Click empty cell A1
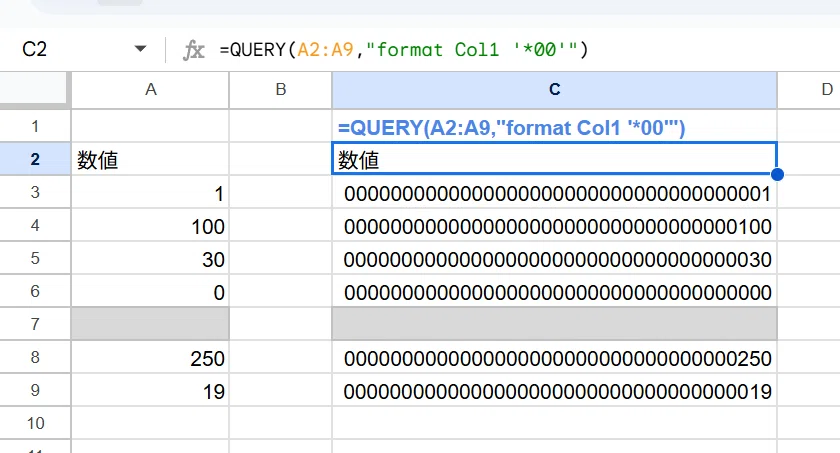This screenshot has height=453, width=840. pyautogui.click(x=151, y=126)
